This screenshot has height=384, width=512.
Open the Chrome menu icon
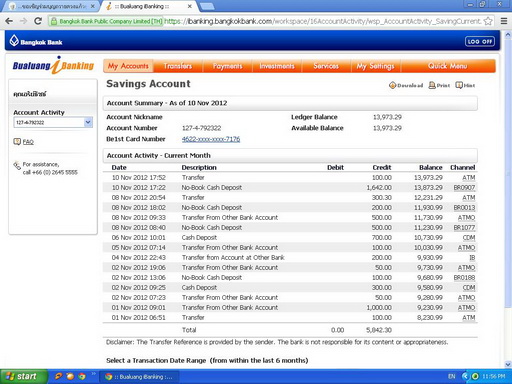[504, 21]
